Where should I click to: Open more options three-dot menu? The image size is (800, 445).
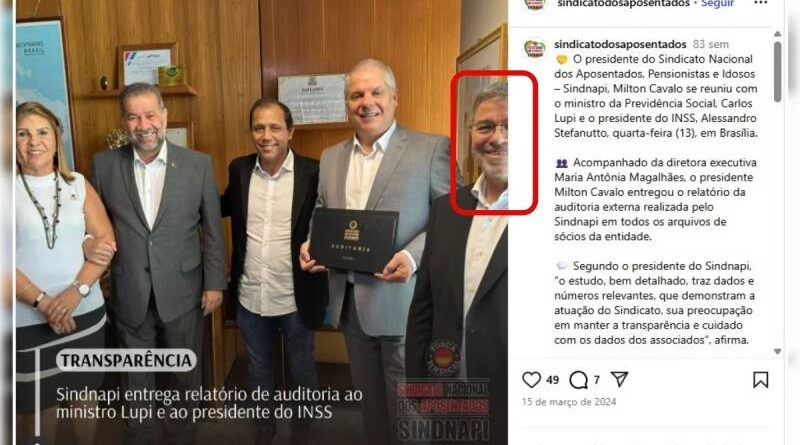coord(761,3)
